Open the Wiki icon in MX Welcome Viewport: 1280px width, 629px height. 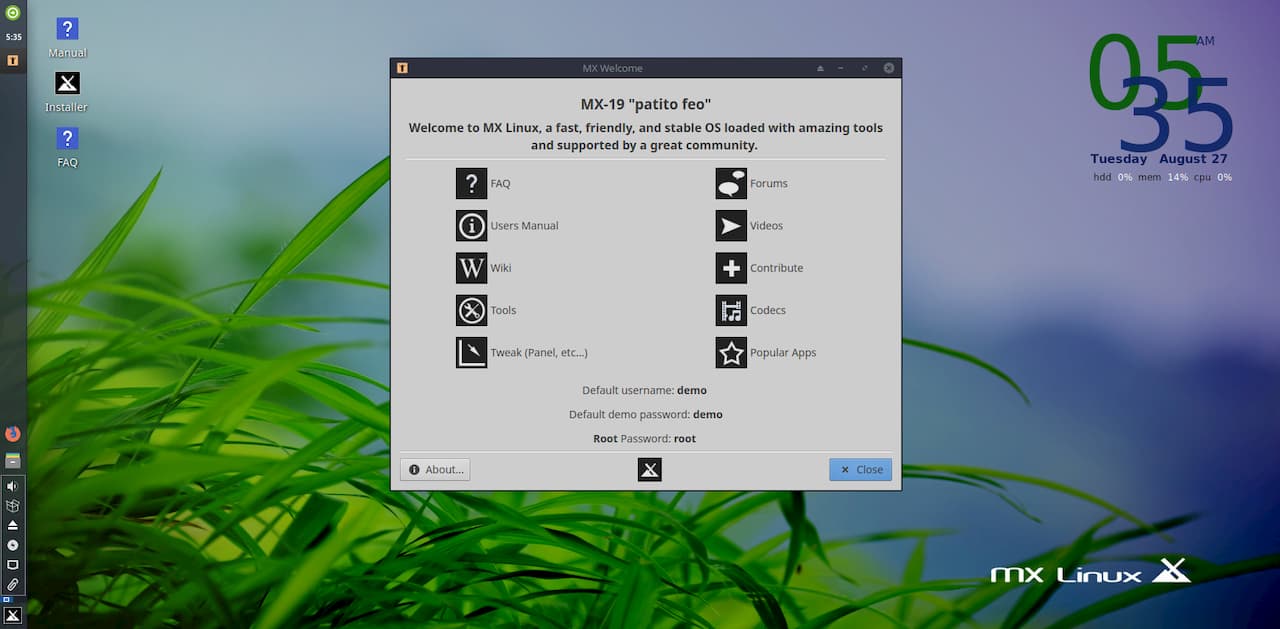471,268
